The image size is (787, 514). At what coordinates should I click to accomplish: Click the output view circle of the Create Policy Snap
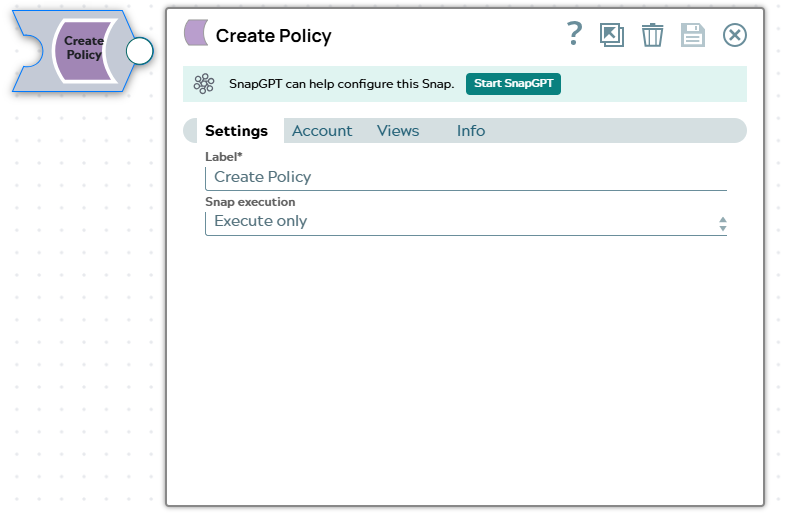tap(140, 51)
